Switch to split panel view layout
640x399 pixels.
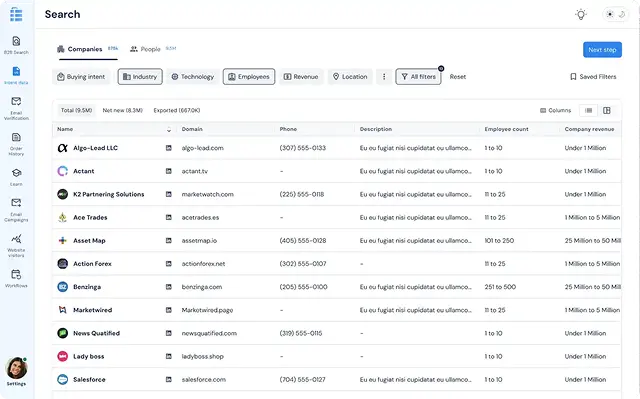(x=607, y=111)
